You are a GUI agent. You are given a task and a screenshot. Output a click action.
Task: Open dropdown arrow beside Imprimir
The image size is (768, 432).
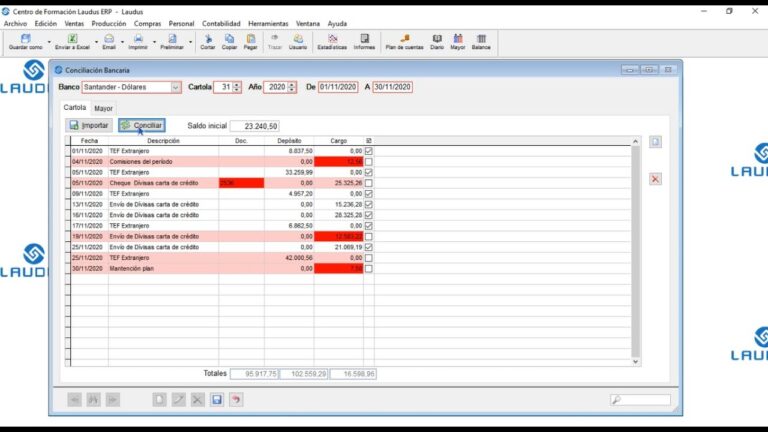(154, 42)
